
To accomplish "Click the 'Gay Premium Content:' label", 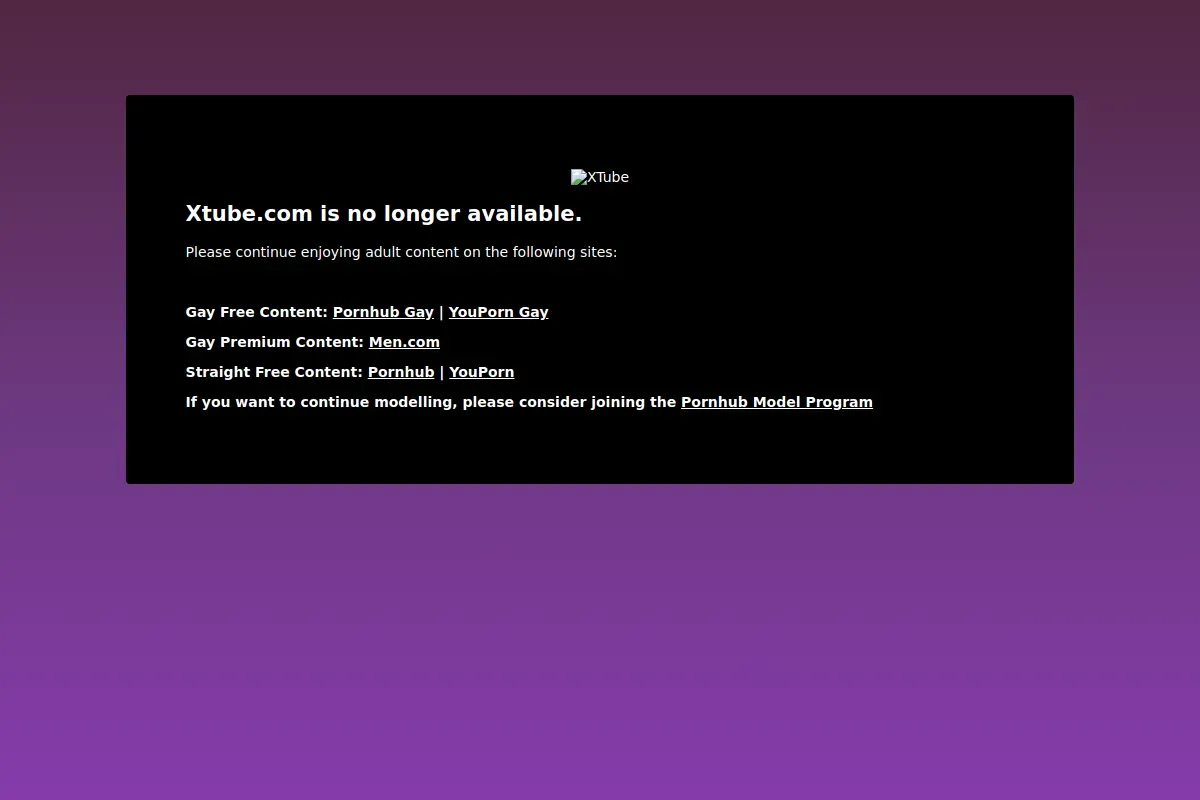I will tap(275, 342).
